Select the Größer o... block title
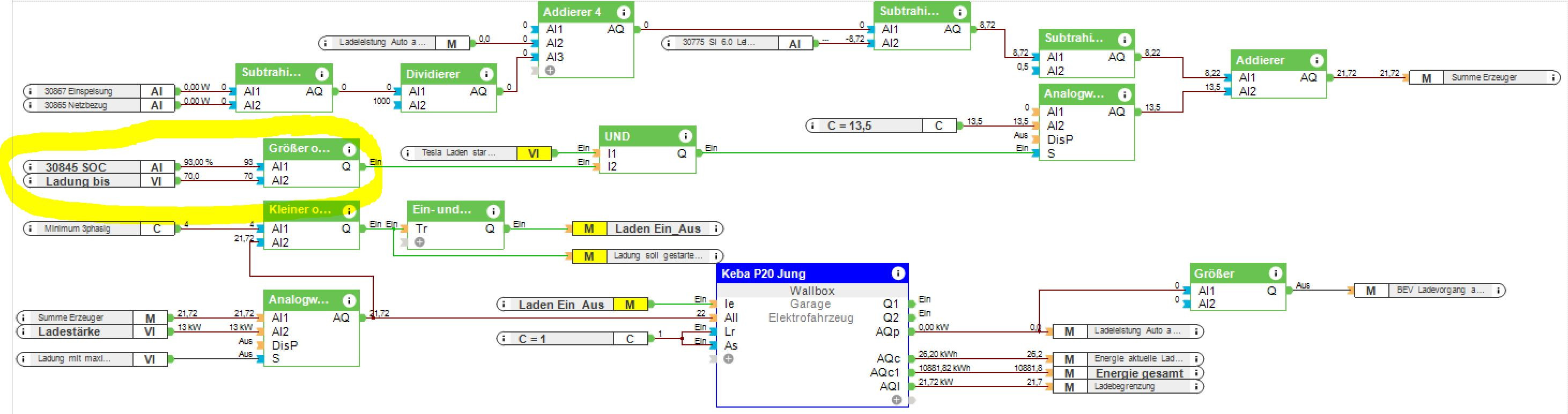Viewport: 1568px width, 414px height. (299, 149)
